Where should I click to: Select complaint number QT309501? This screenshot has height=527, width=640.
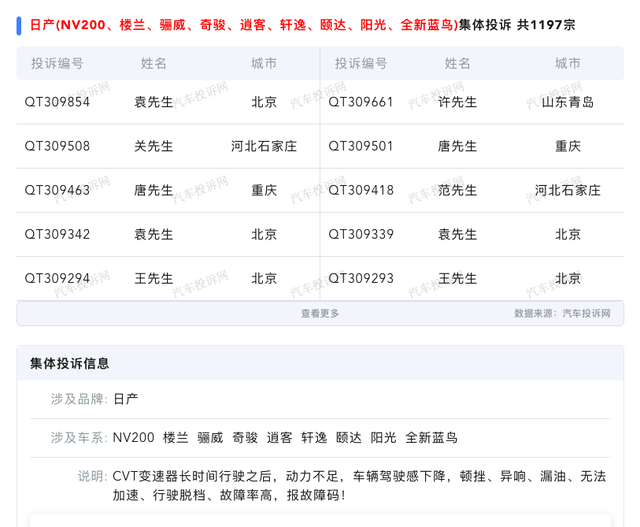coord(361,146)
